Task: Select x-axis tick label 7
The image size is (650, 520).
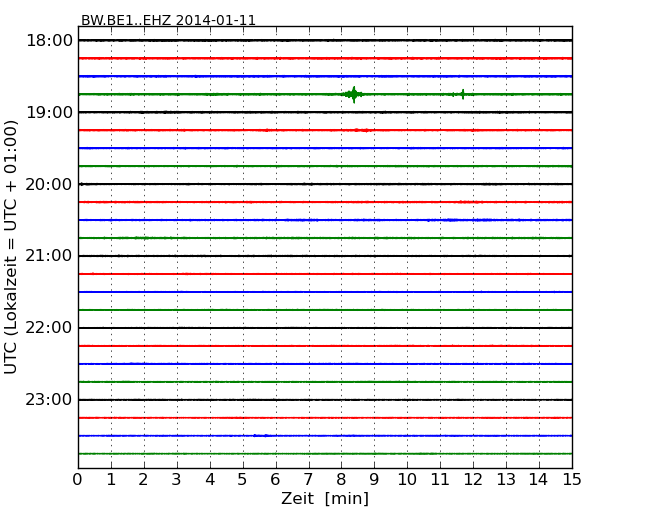Action: (308, 480)
